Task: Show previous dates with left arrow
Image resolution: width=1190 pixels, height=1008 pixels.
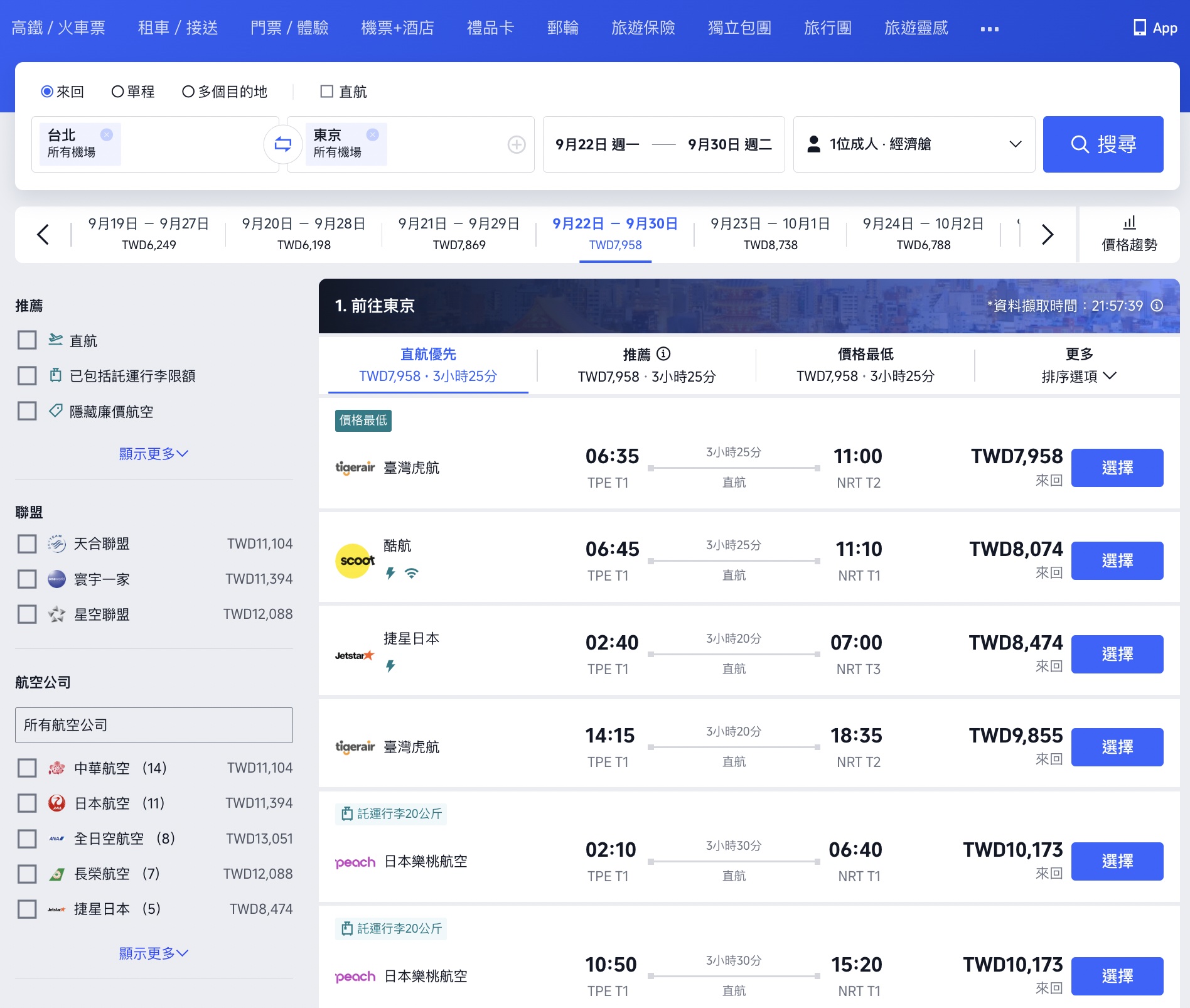Action: click(x=43, y=234)
